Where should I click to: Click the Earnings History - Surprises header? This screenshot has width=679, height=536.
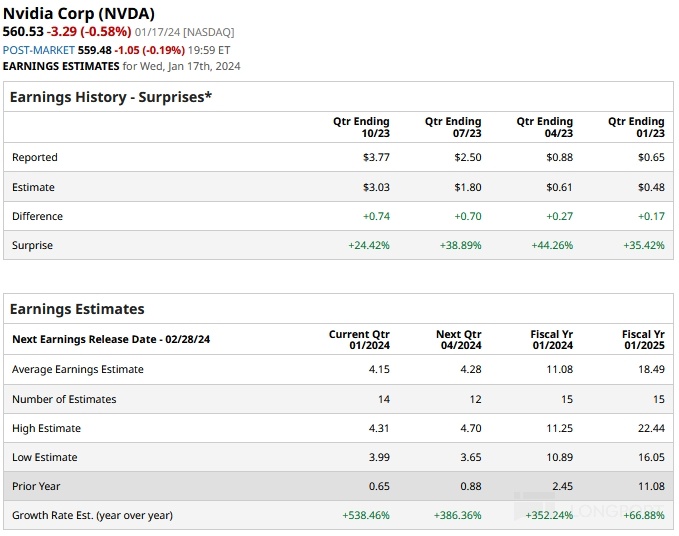coord(110,97)
